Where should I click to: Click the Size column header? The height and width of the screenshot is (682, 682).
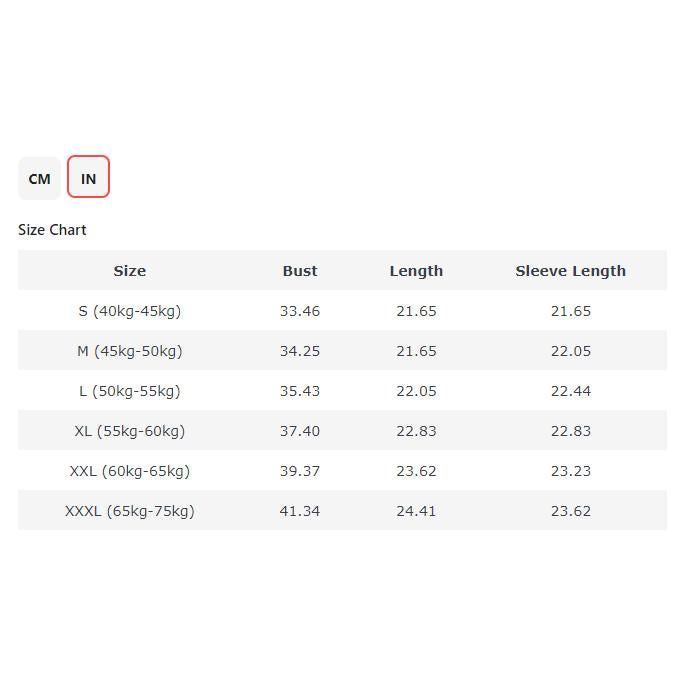(130, 271)
